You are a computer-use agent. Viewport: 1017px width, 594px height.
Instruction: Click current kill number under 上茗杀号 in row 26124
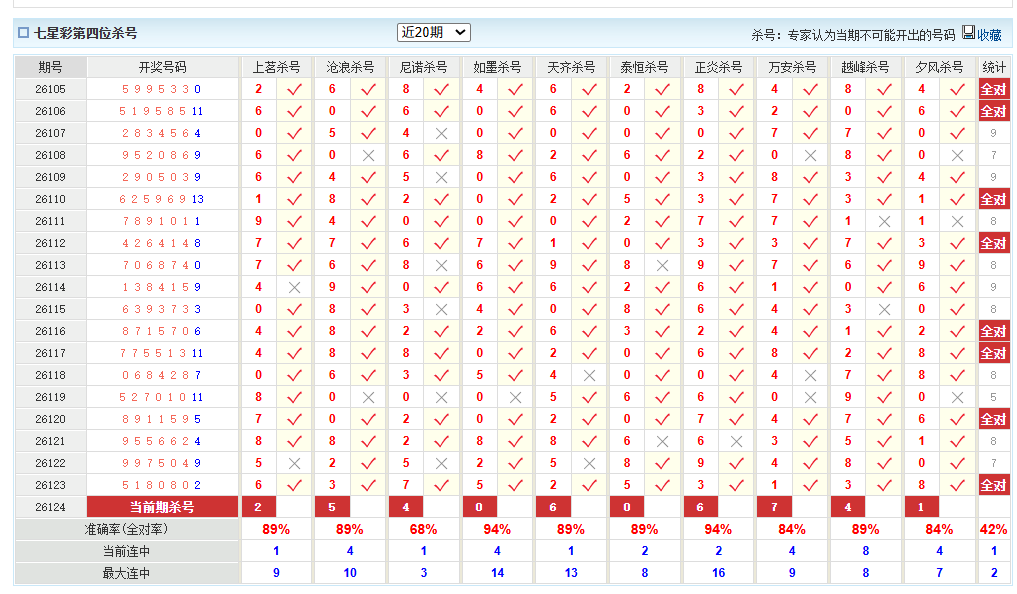click(259, 507)
